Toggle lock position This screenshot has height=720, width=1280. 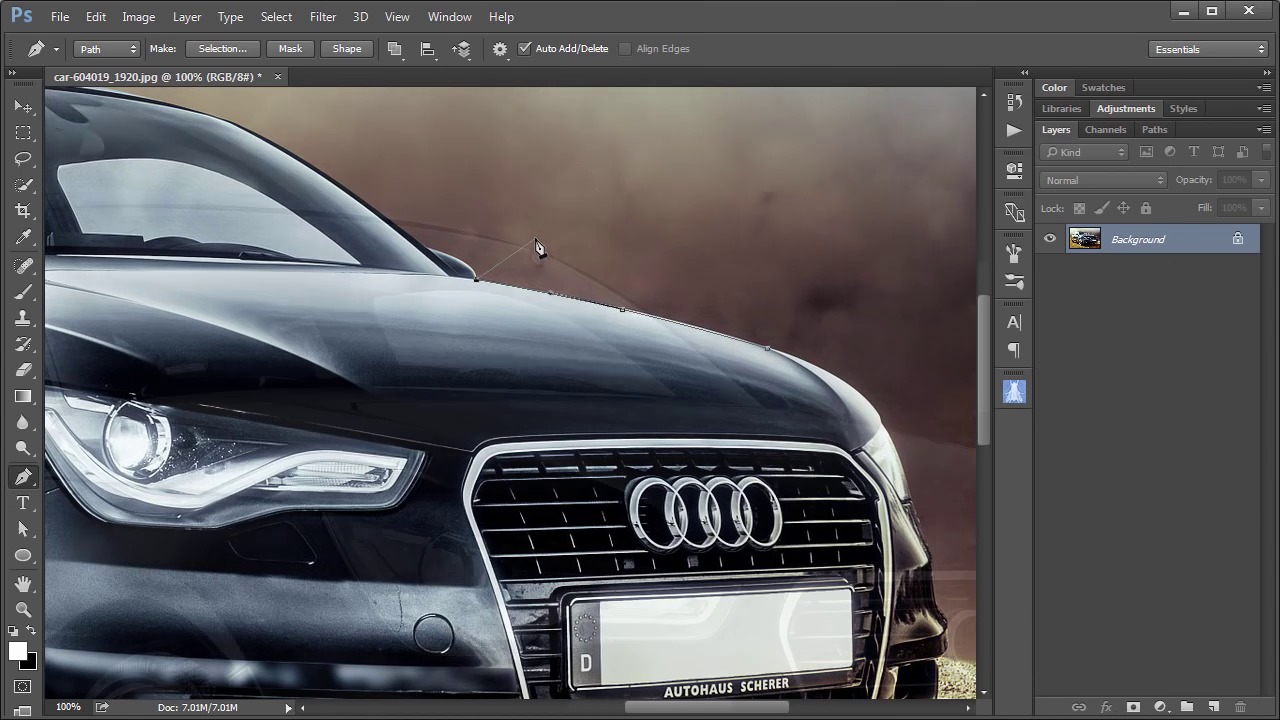1123,208
